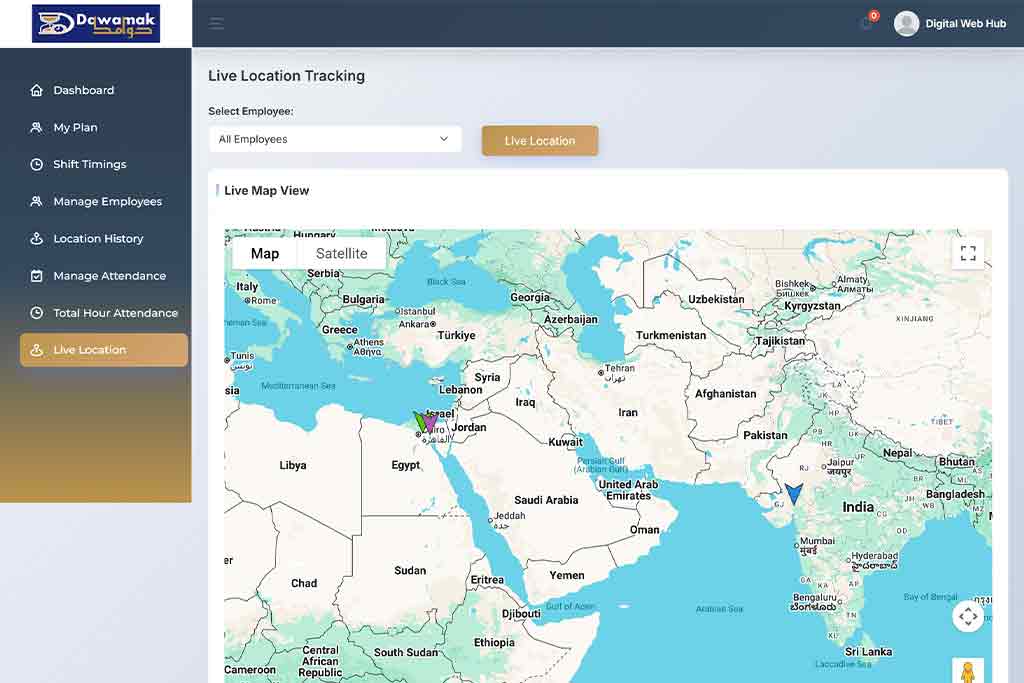
Task: Click the map camera pan control
Action: pos(967,616)
